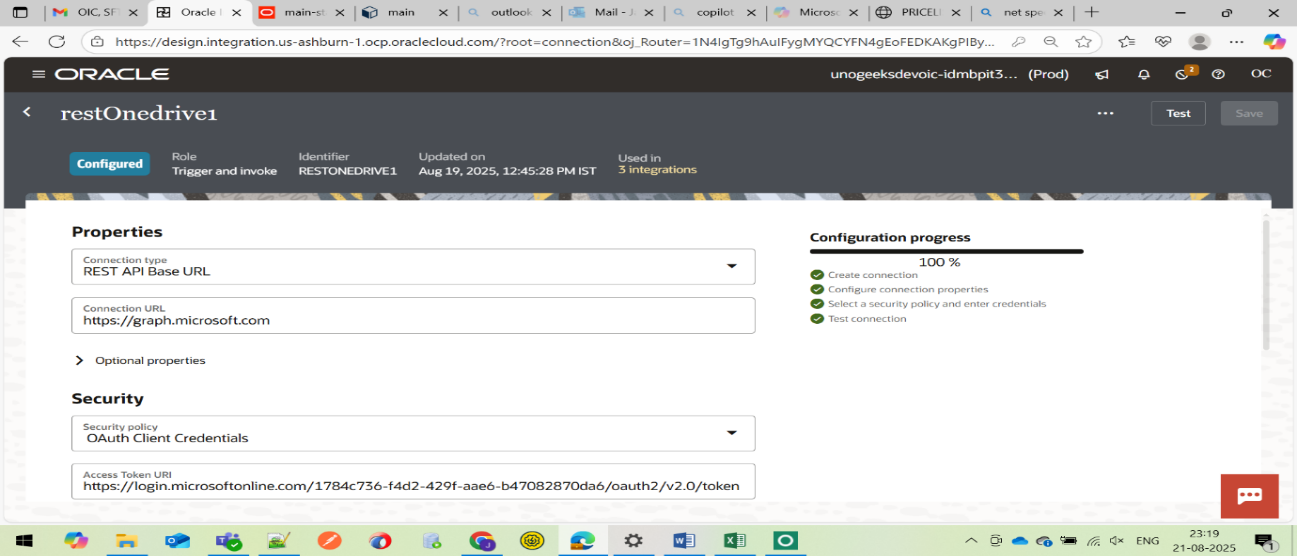
Task: Open the OneDrive cloud tray icon
Action: coord(1020,541)
